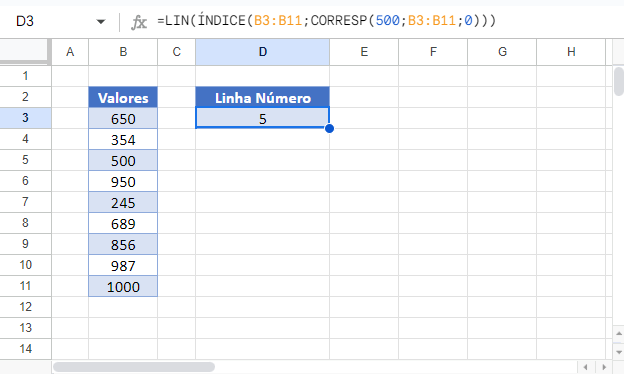Select row 10 header
The width and height of the screenshot is (624, 374).
click(x=25, y=265)
